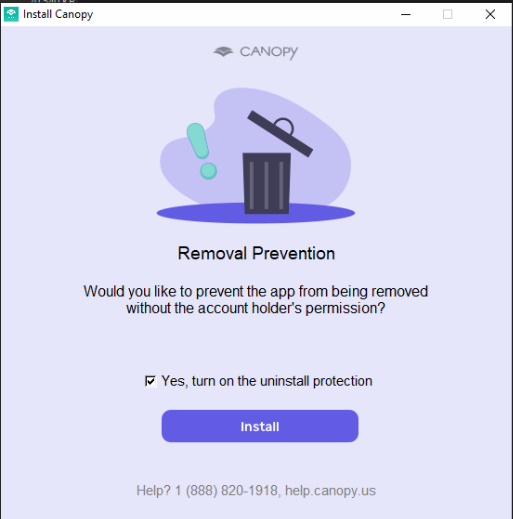Click the question about preventing app removal

pyautogui.click(x=256, y=300)
